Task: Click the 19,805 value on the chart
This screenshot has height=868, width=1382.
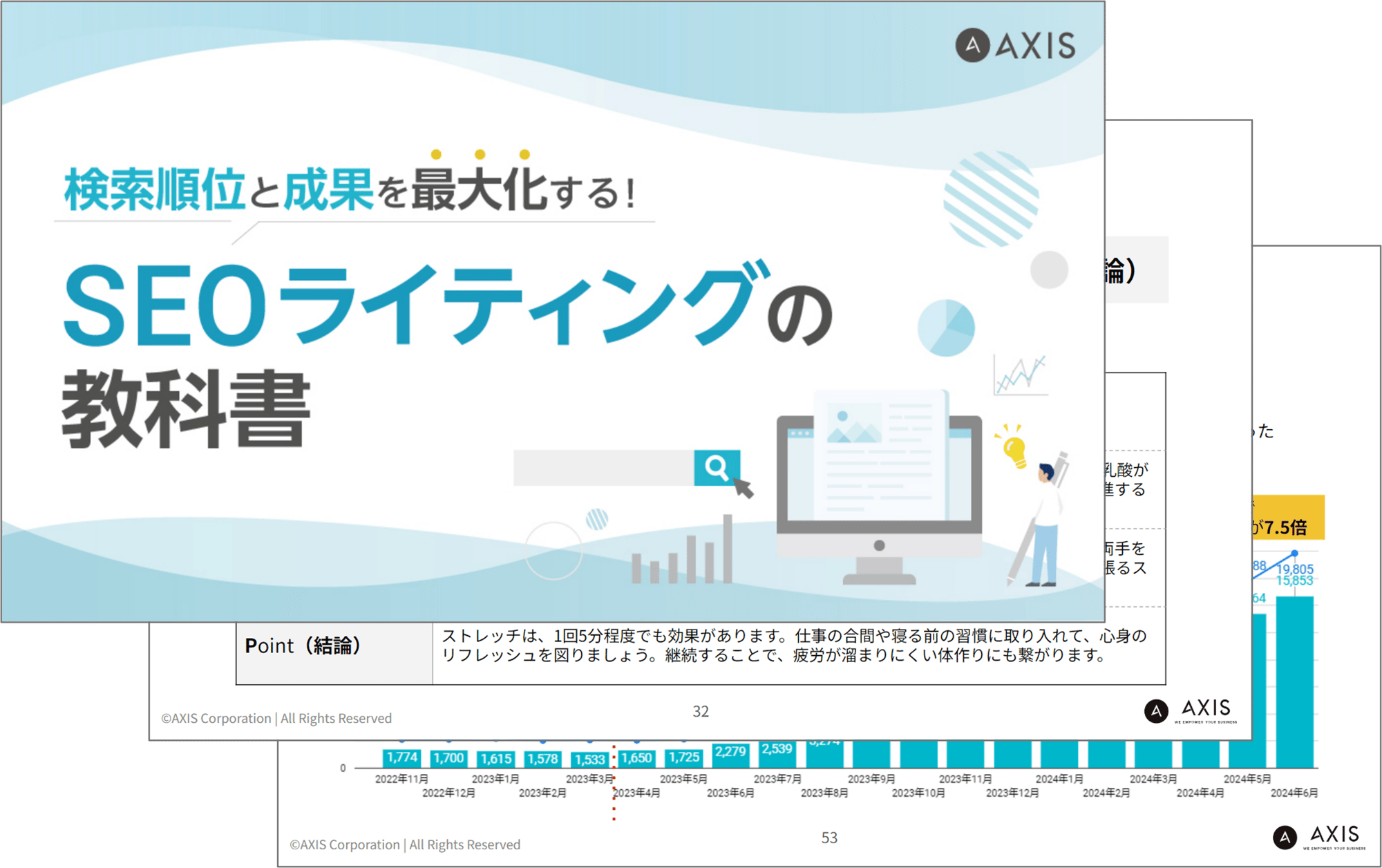Action: (1295, 569)
